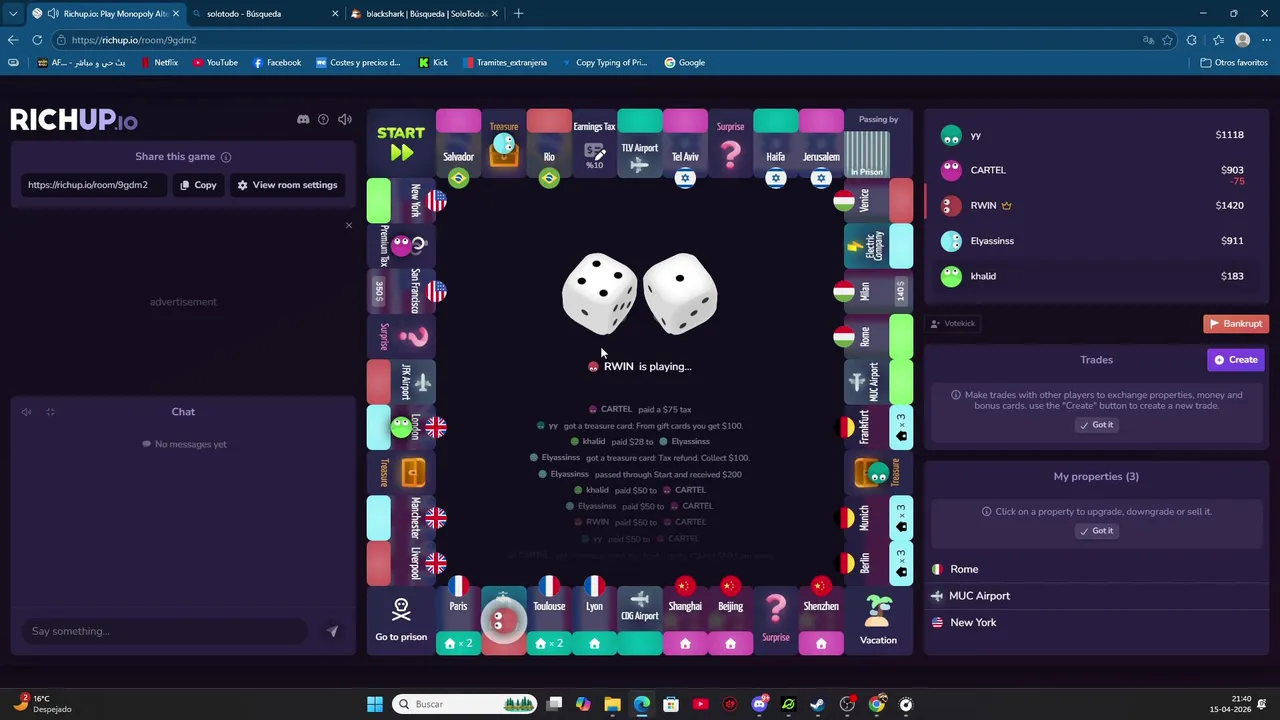Open tab list dropdown arrow
Image resolution: width=1280 pixels, height=720 pixels.
coord(13,14)
